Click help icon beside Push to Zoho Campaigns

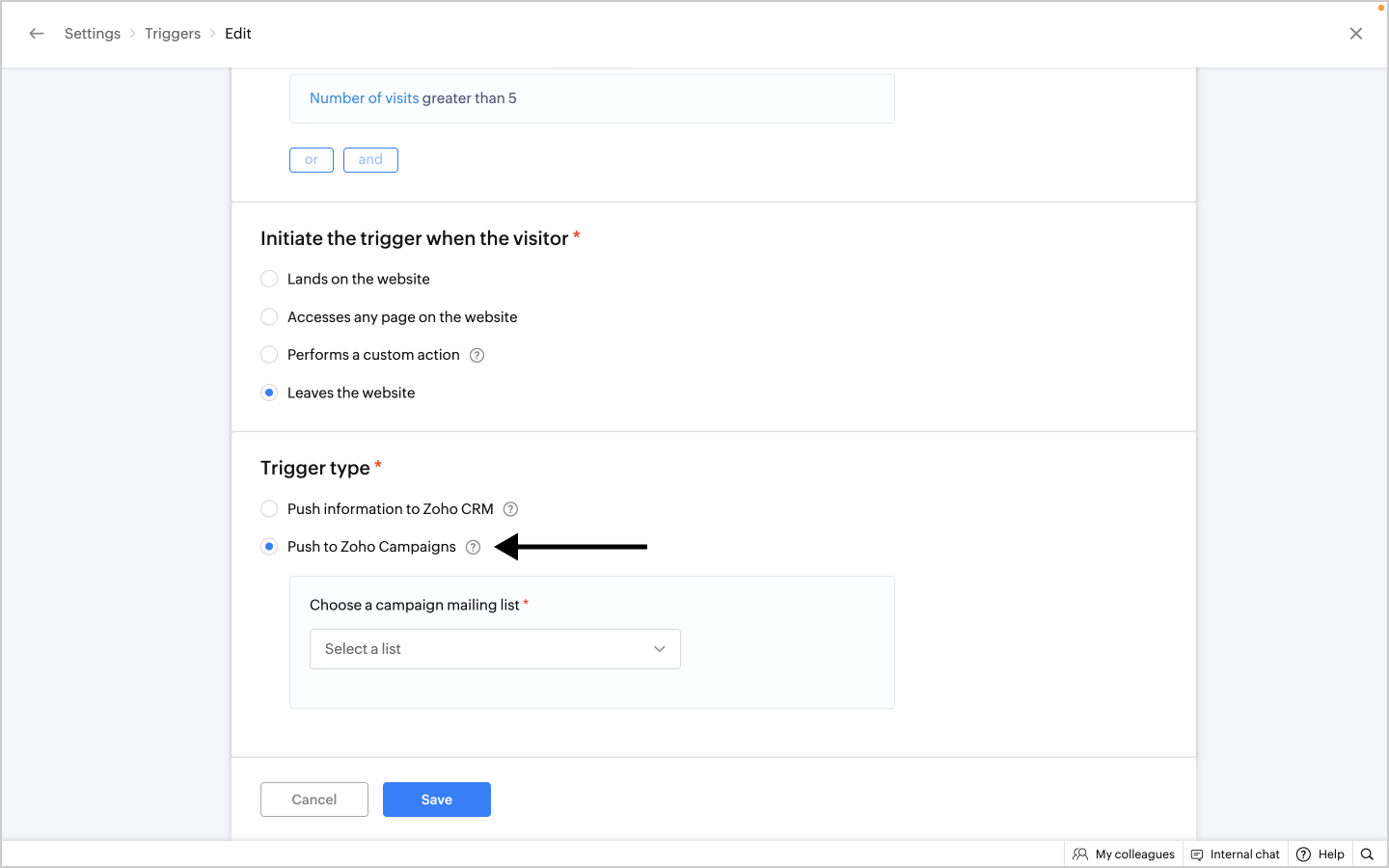[x=473, y=547]
